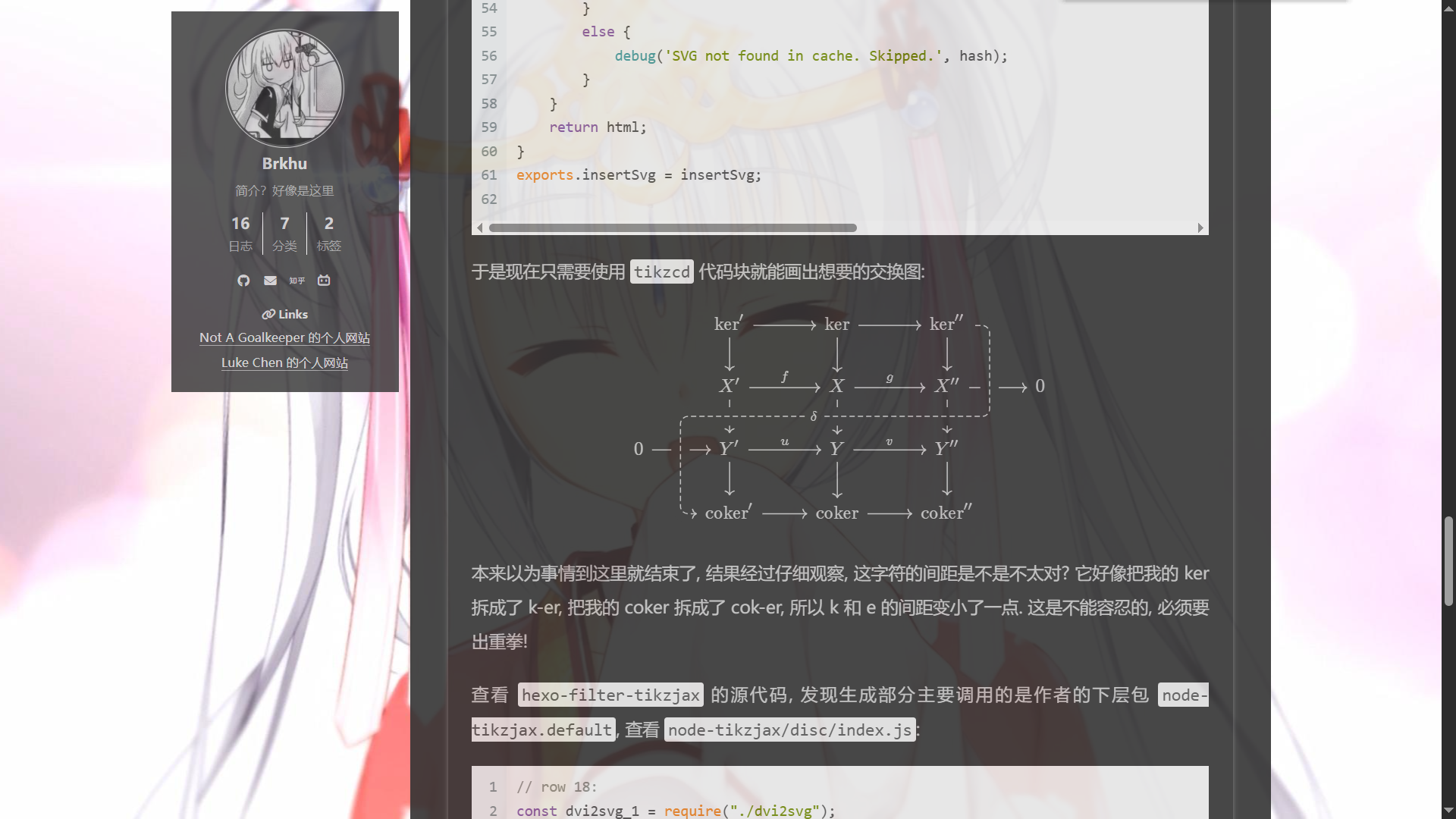
Task: Open the 7 分类 categories count
Action: (284, 233)
